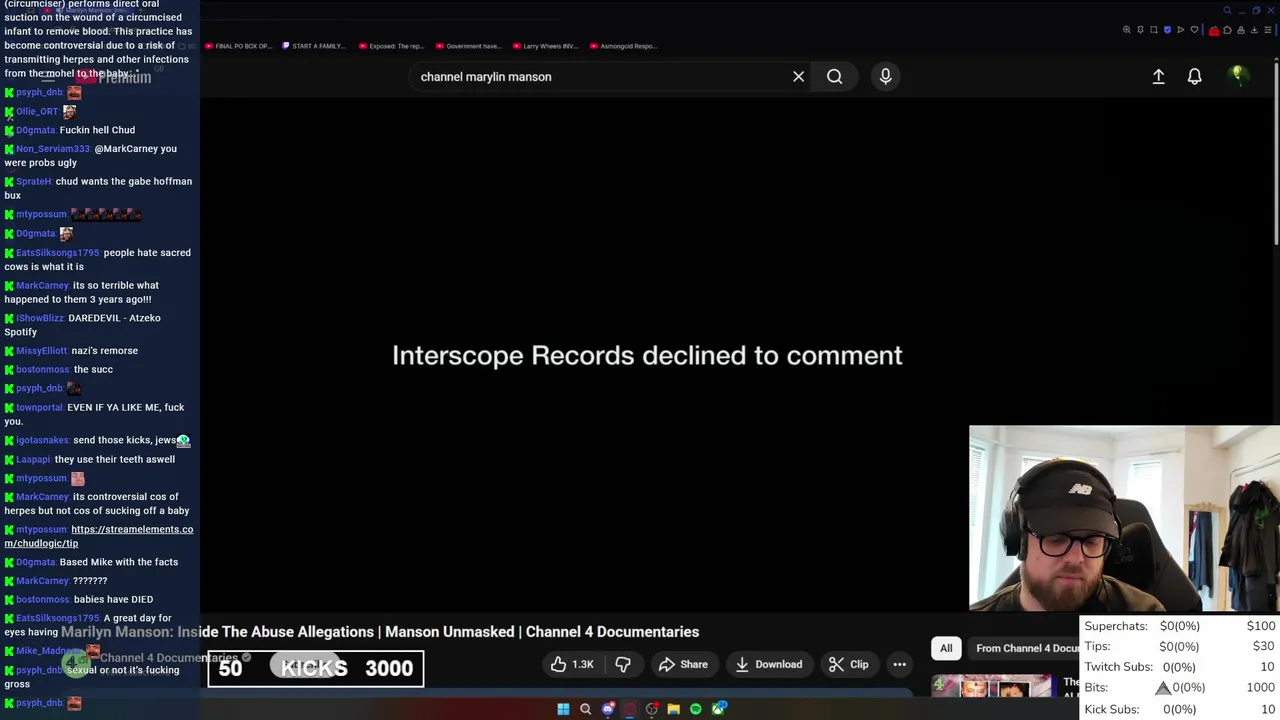The height and width of the screenshot is (720, 1280).
Task: Click the Channel 4 Documentaries channel name
Action: point(168,657)
